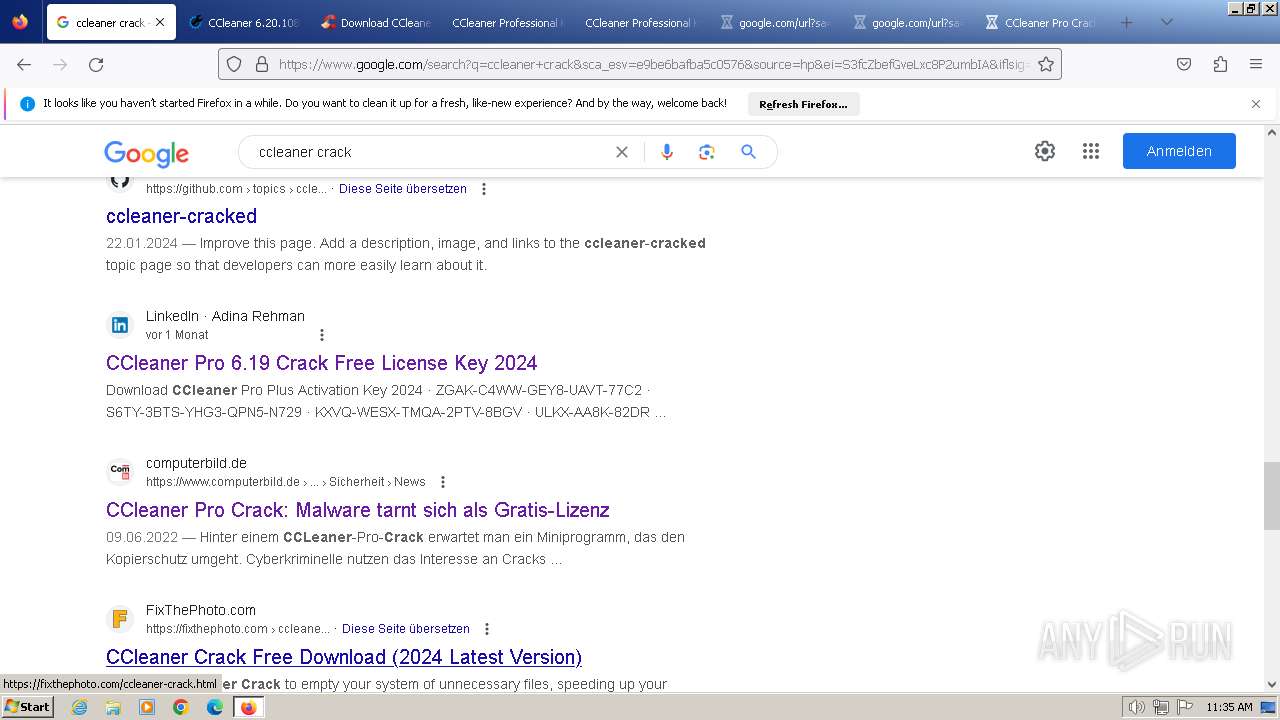1280x720 pixels.
Task: Click the scroll down arrow
Action: click(x=1272, y=685)
